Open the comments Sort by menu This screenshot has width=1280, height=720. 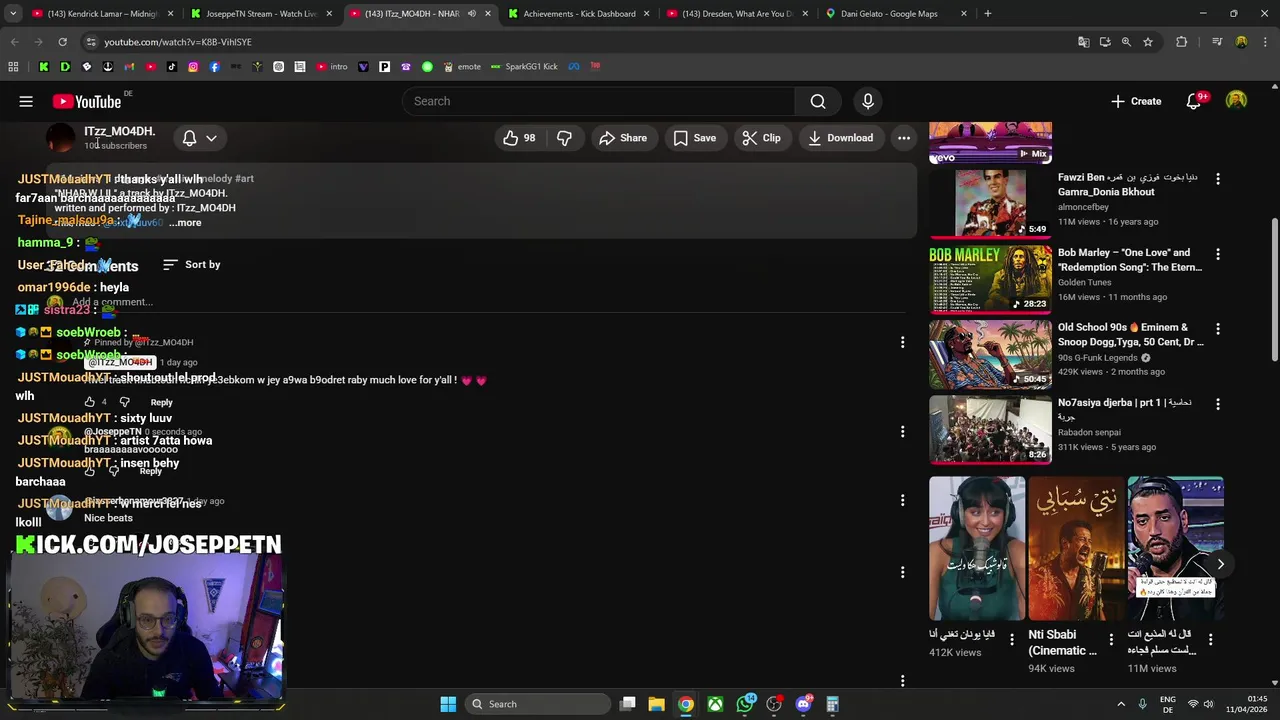click(191, 264)
